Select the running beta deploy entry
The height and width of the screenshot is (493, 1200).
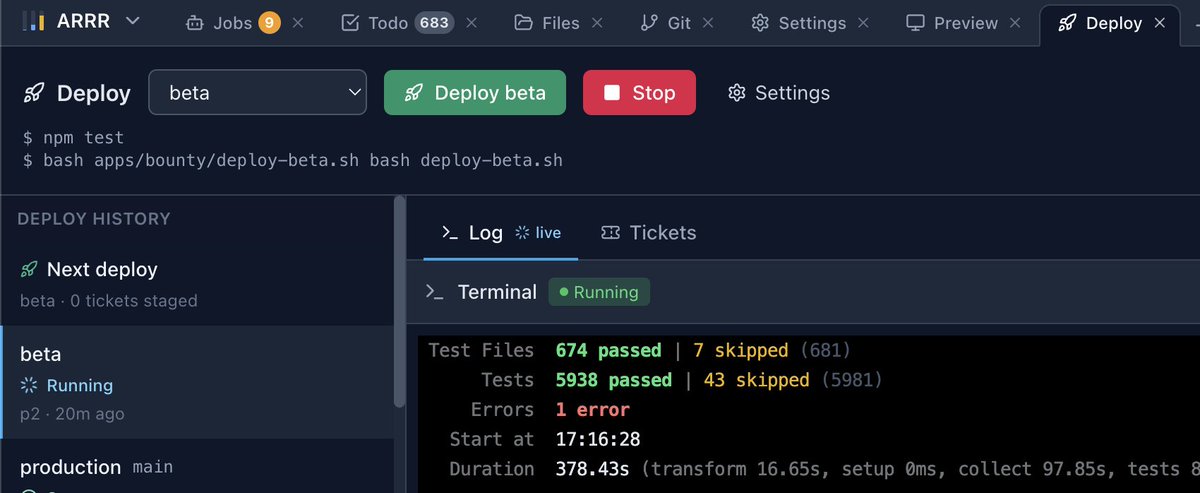(x=198, y=382)
